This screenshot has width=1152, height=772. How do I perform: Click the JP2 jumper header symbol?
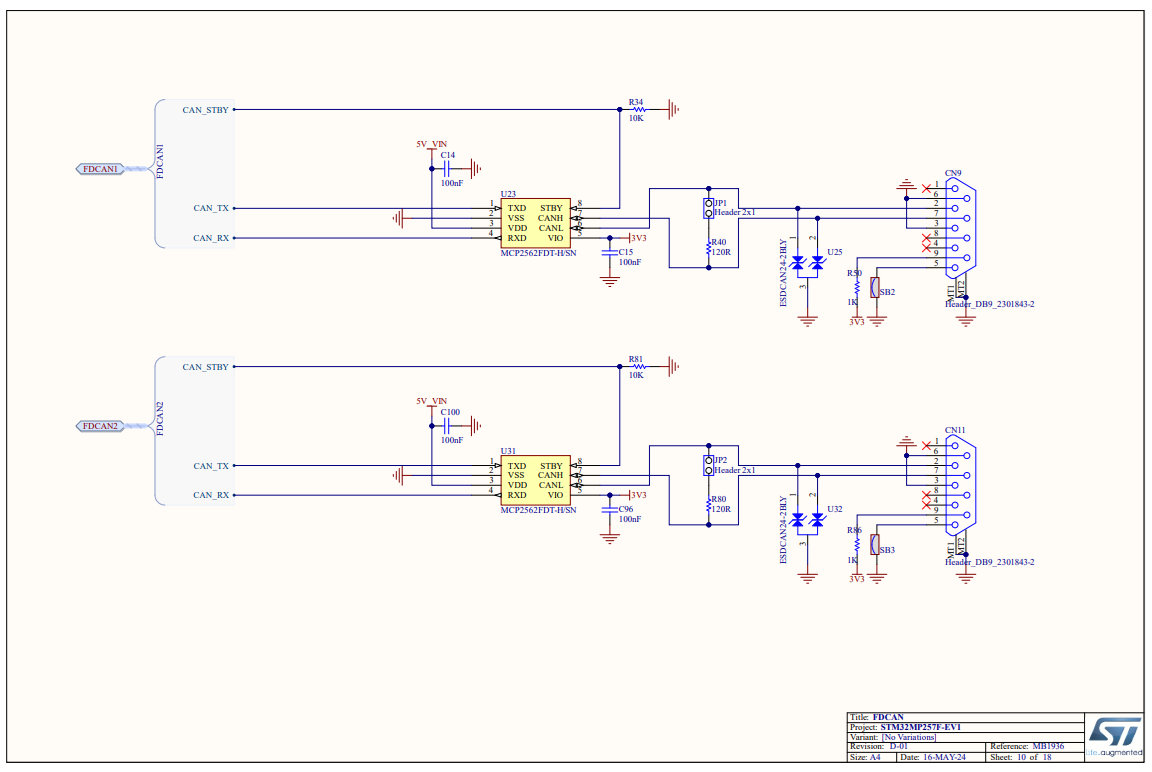tap(708, 466)
